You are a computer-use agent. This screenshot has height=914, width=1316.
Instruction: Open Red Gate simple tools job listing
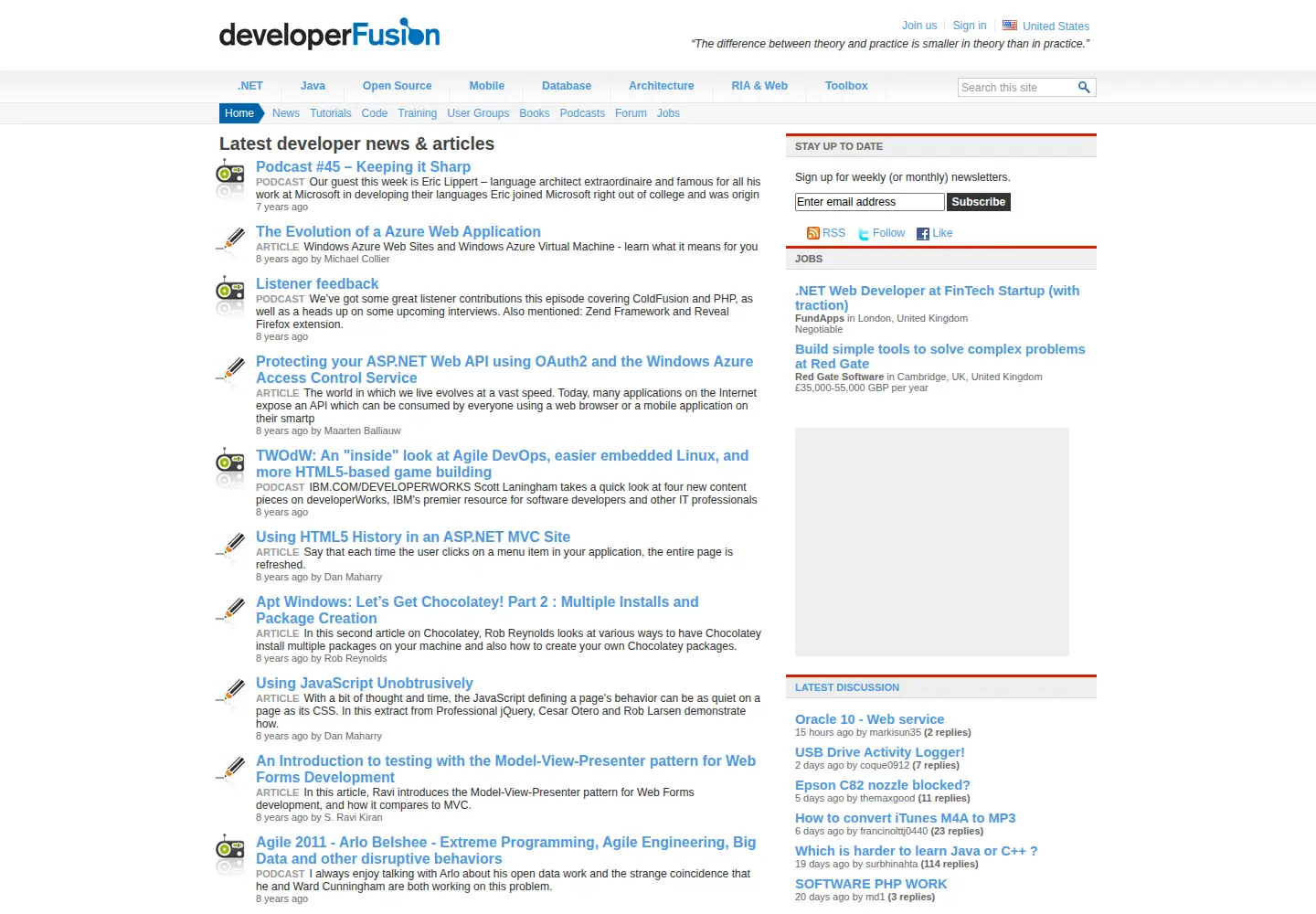click(x=940, y=356)
